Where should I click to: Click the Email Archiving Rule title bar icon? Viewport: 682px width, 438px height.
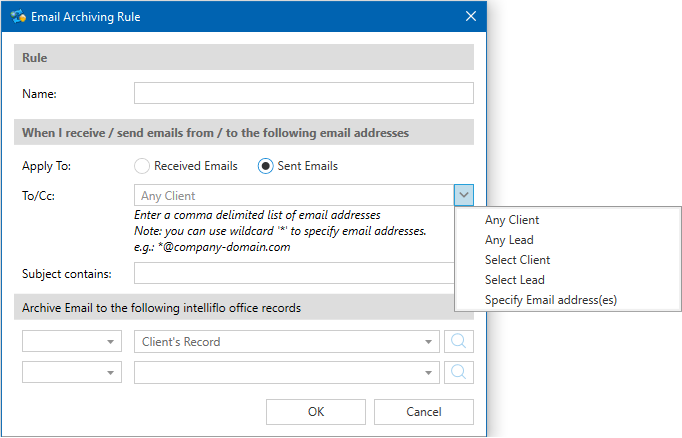tap(18, 16)
